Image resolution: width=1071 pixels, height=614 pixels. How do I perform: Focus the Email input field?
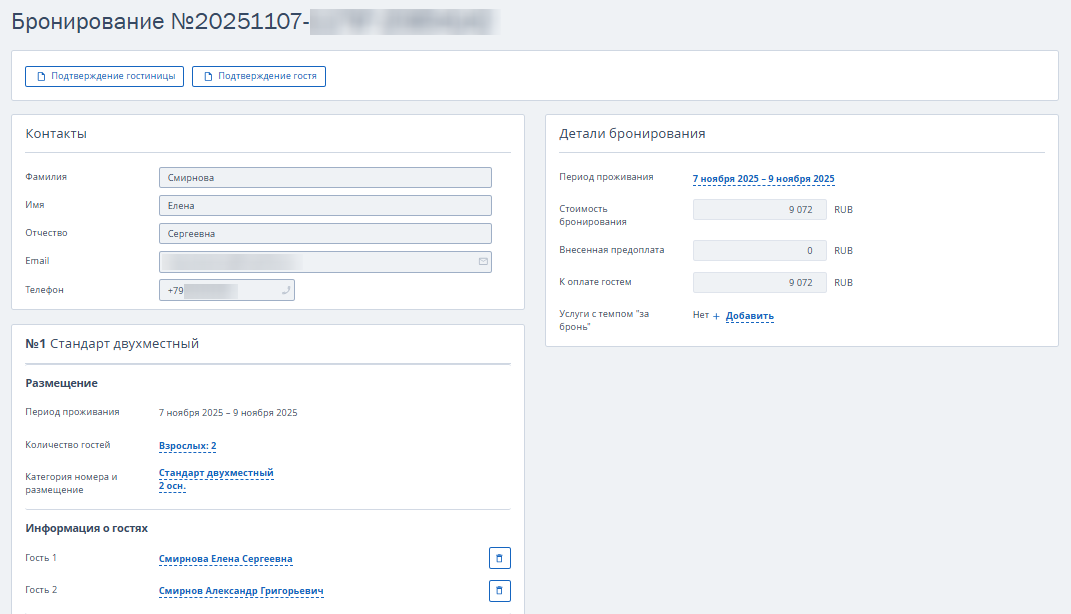tap(325, 262)
